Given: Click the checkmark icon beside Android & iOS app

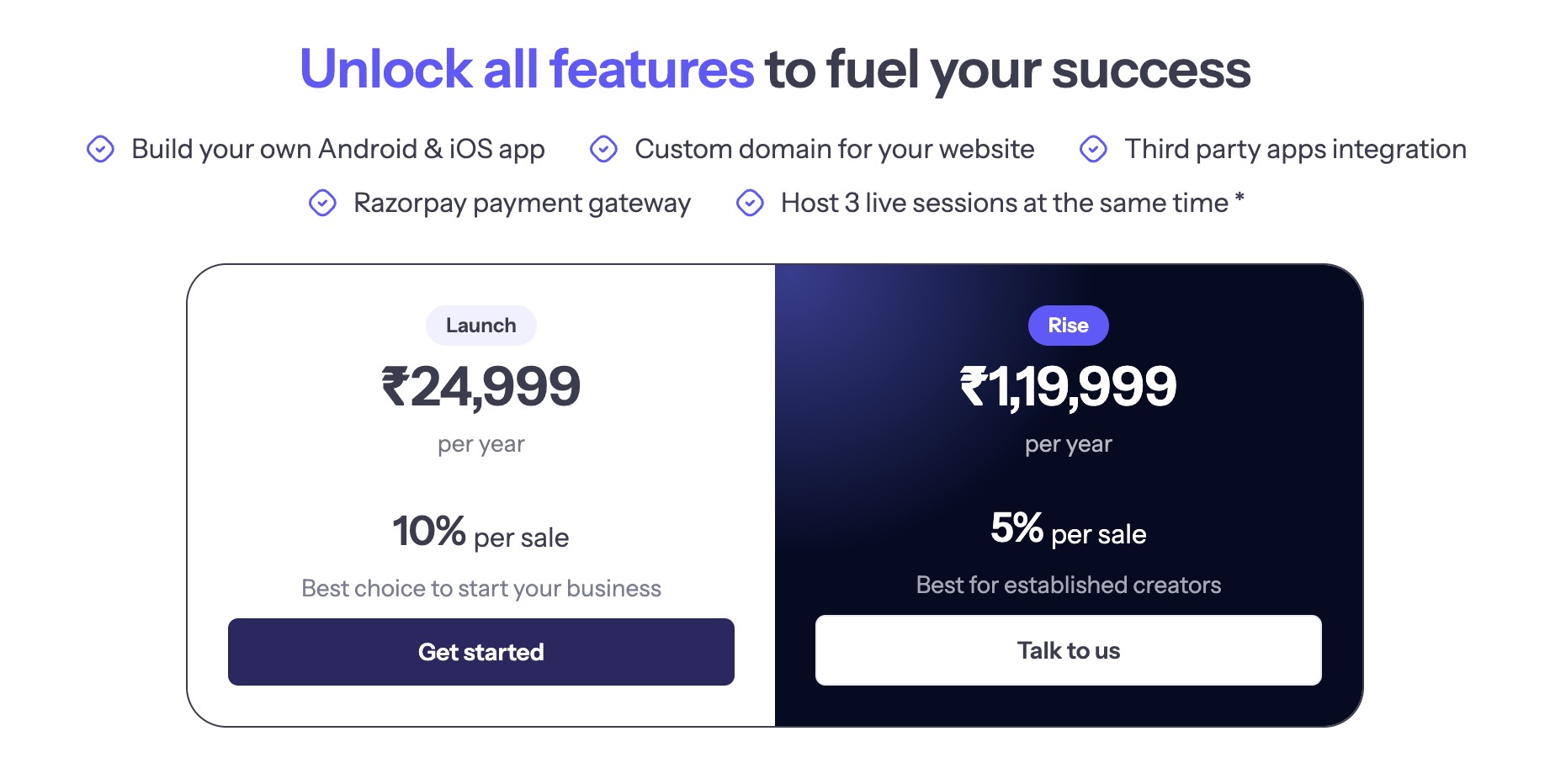Looking at the screenshot, I should [100, 149].
